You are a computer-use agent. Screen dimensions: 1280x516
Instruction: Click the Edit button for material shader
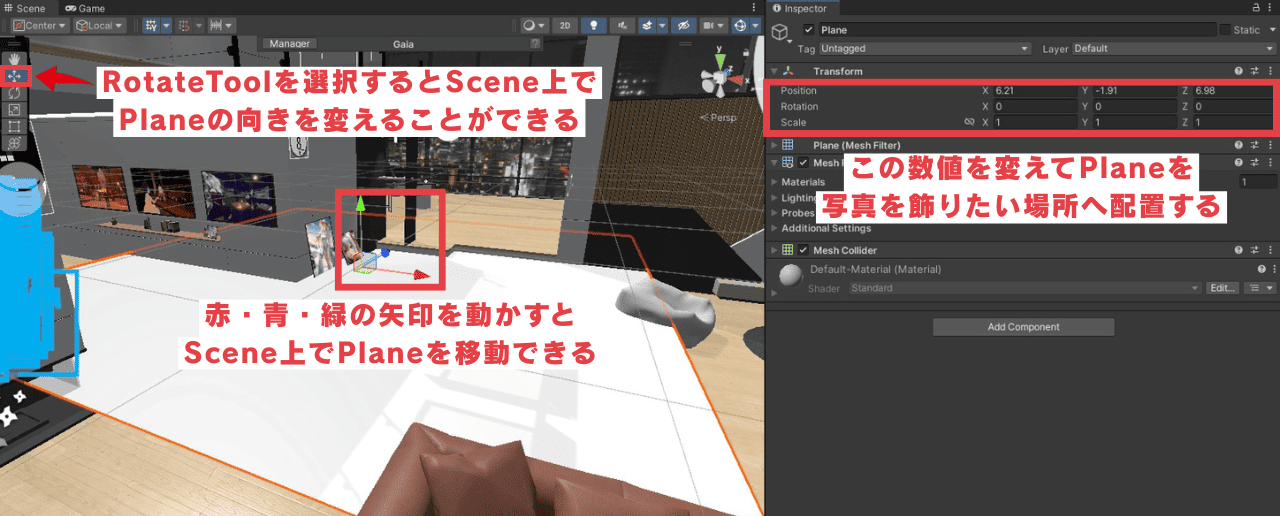(1222, 288)
